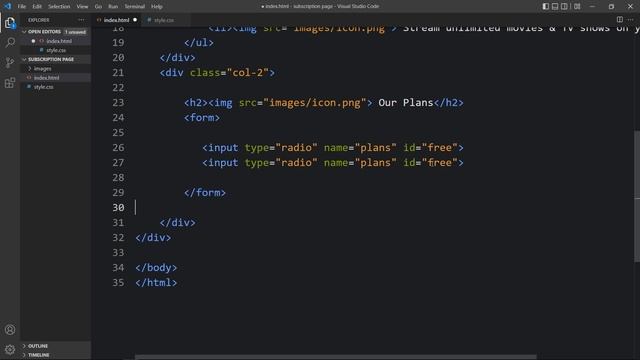Click the closing body tag
Viewport: 640px width, 360px height.
156,267
